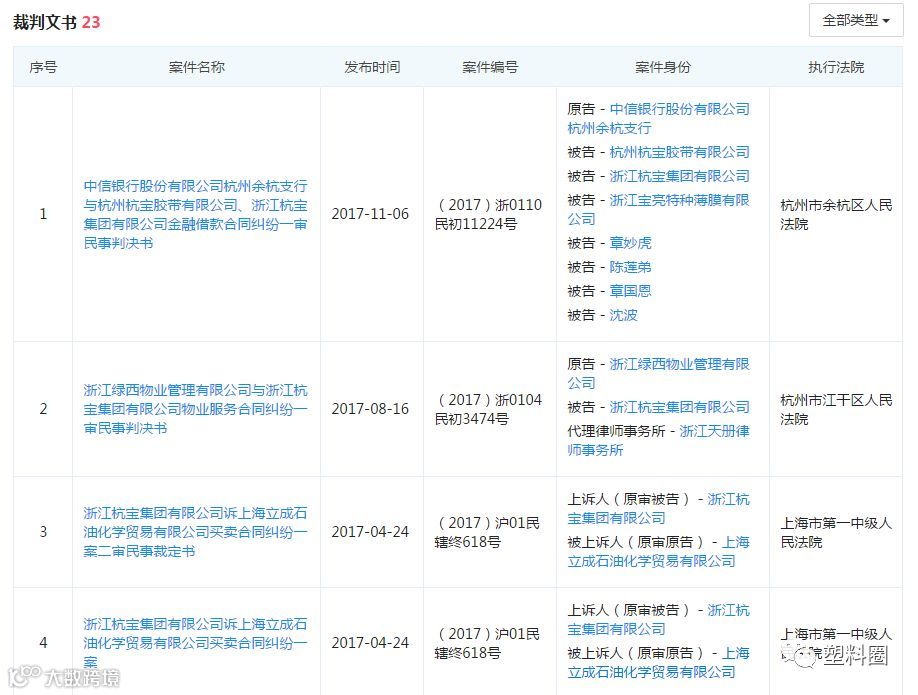Click appellee 上海立成石油化学贸易有限公司 in row 3
This screenshot has width=918, height=695.
click(x=659, y=552)
